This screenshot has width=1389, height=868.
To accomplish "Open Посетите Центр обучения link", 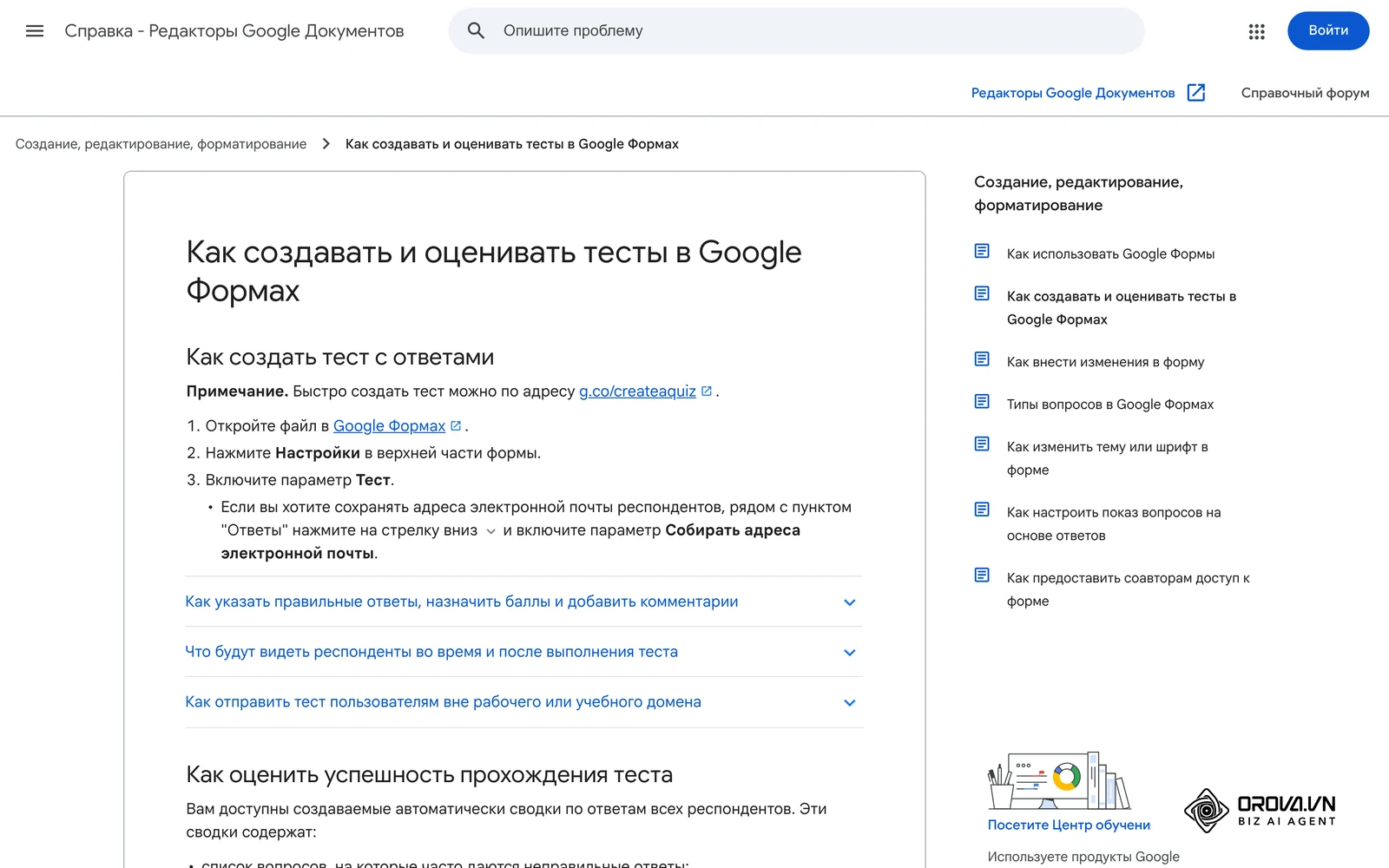I will (1069, 825).
